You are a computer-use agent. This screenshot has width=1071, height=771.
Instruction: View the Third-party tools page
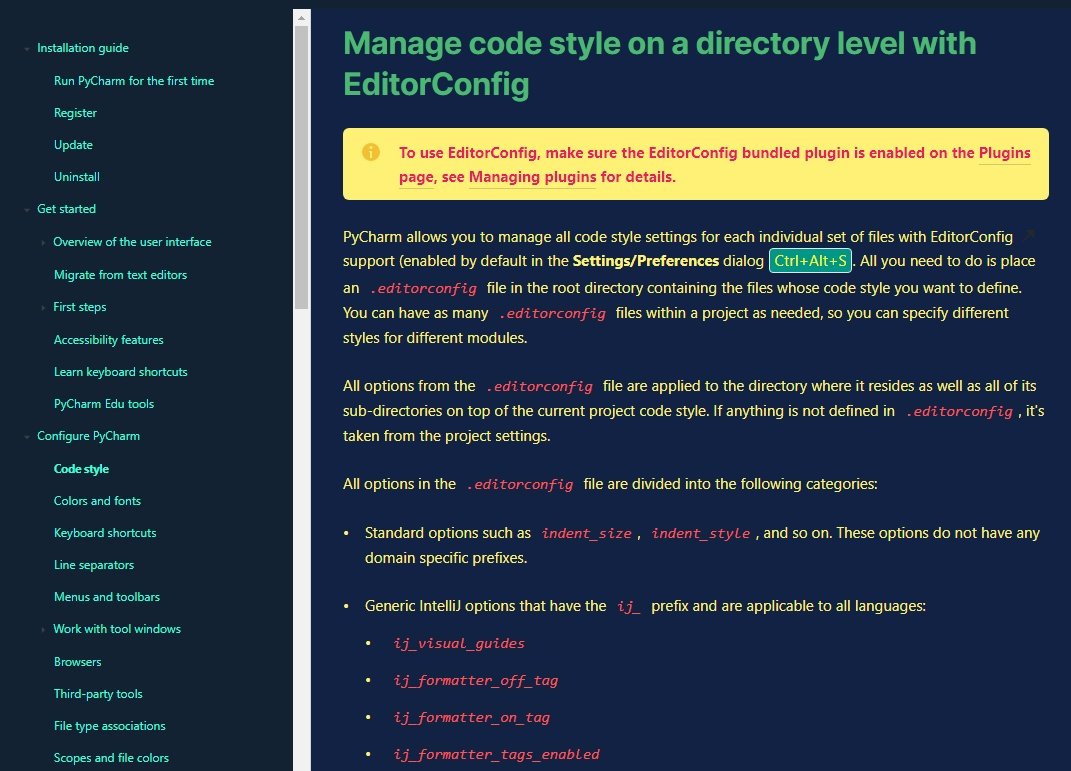(98, 693)
